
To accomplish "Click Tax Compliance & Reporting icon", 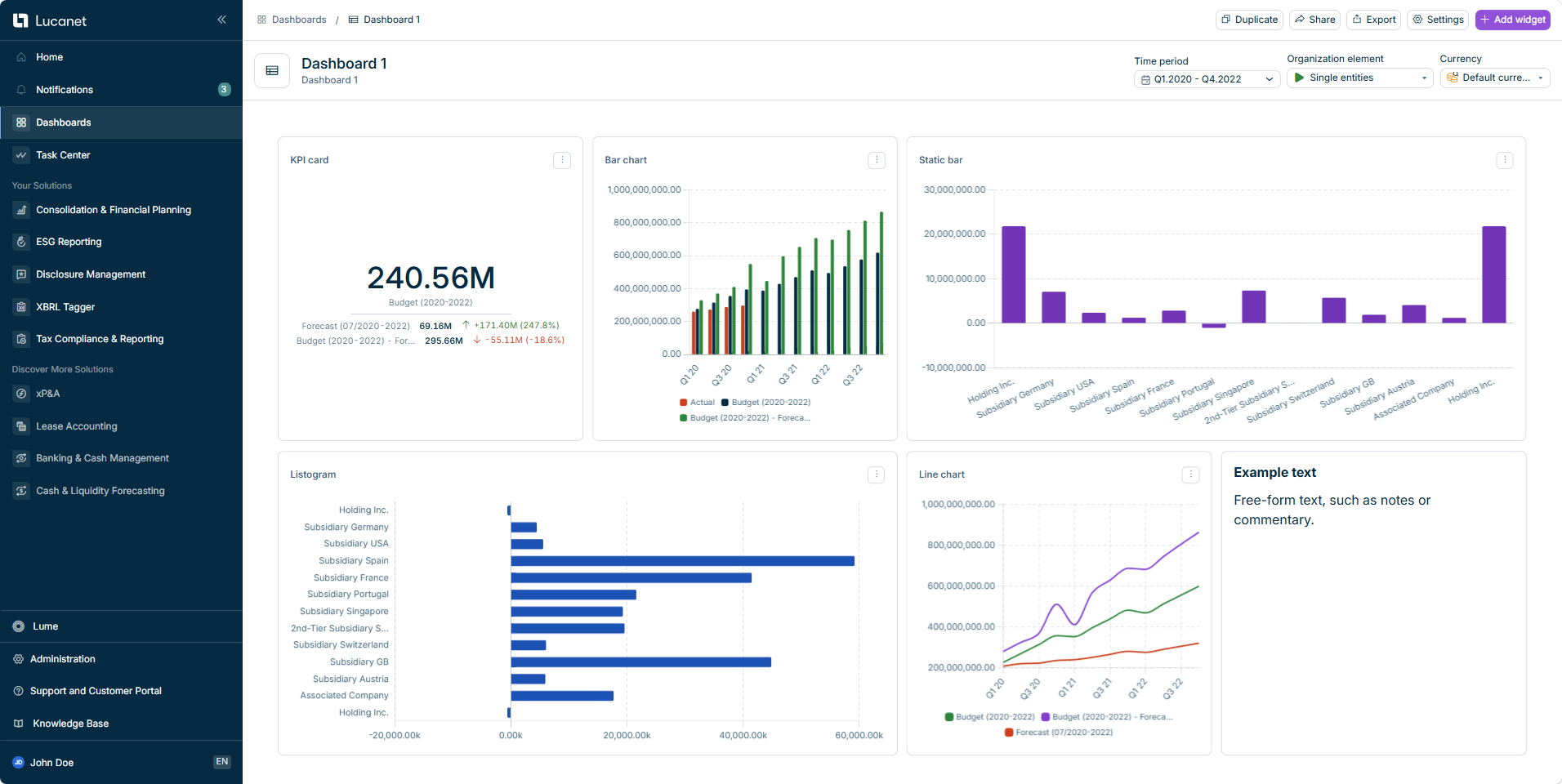I will (21, 339).
